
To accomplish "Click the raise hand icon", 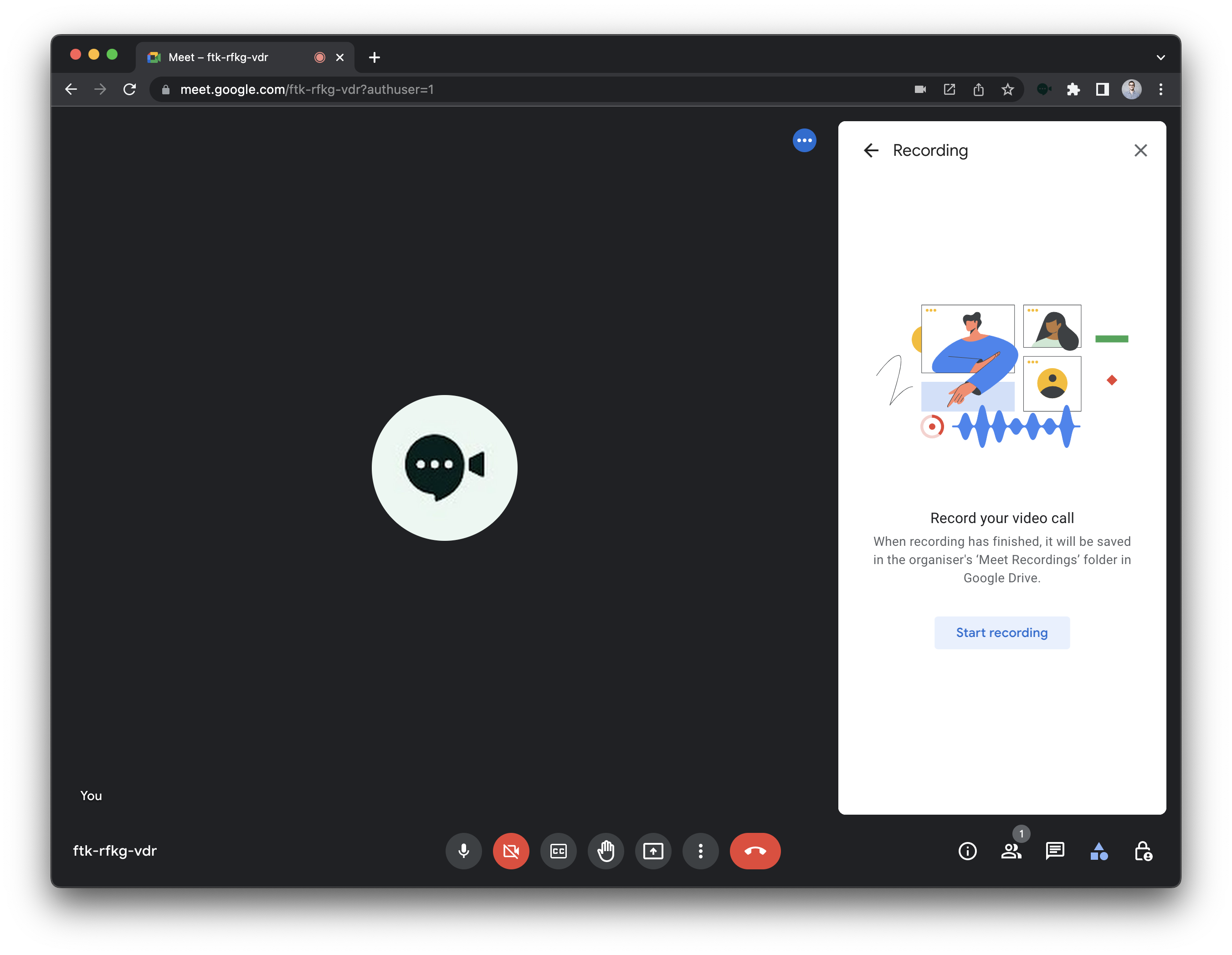I will pos(606,851).
